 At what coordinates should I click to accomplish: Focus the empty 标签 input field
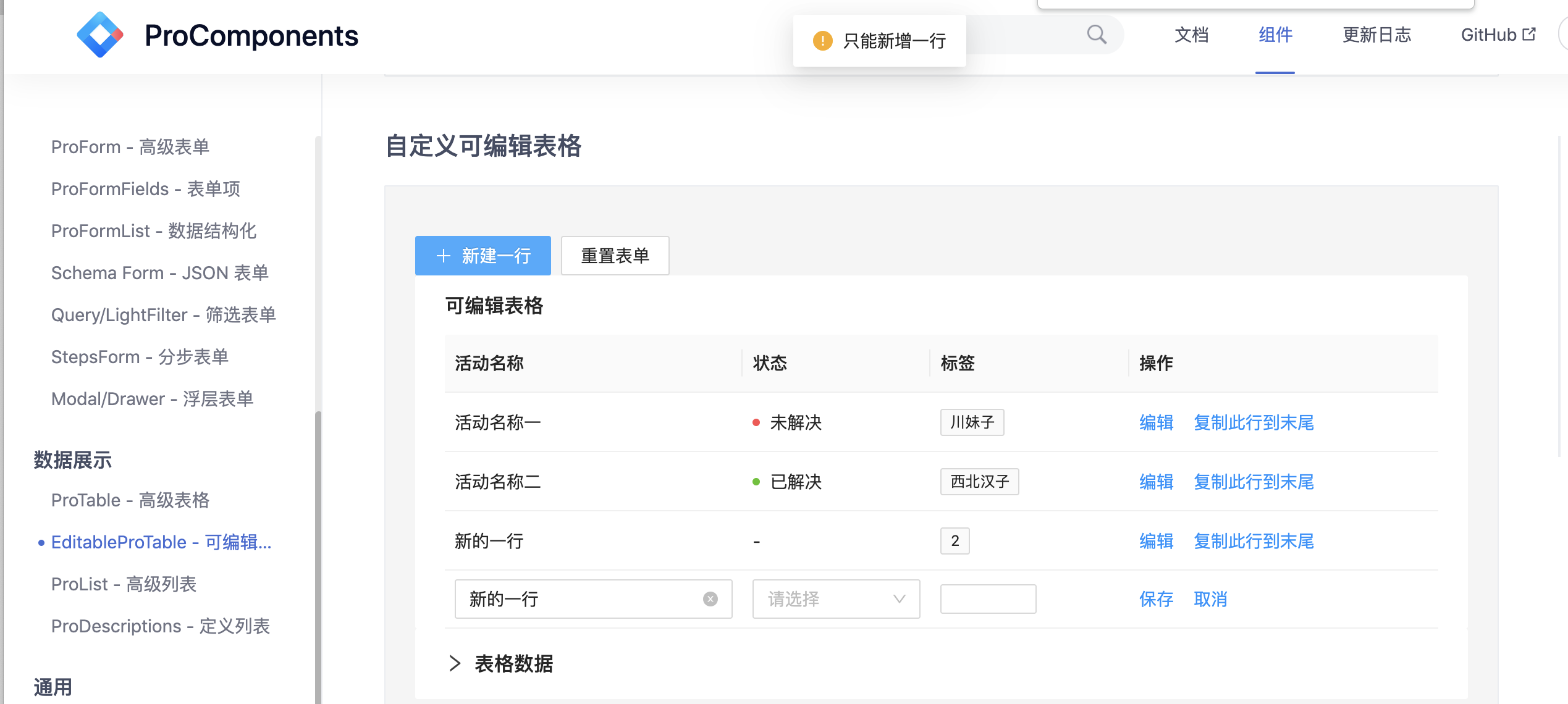pyautogui.click(x=988, y=599)
